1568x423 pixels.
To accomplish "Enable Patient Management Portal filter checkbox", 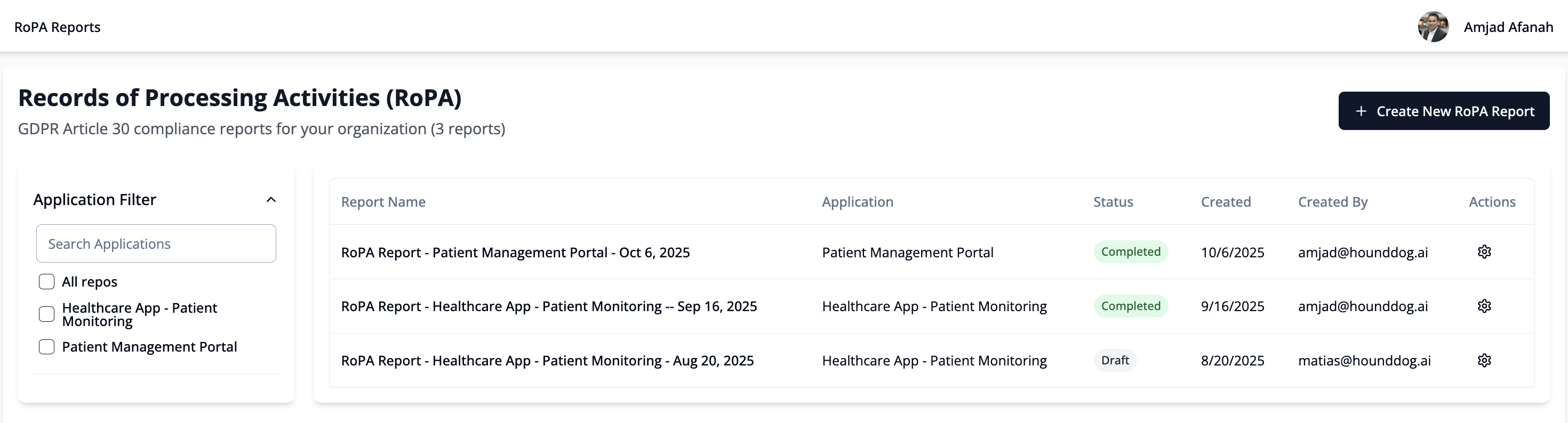I will click(47, 347).
